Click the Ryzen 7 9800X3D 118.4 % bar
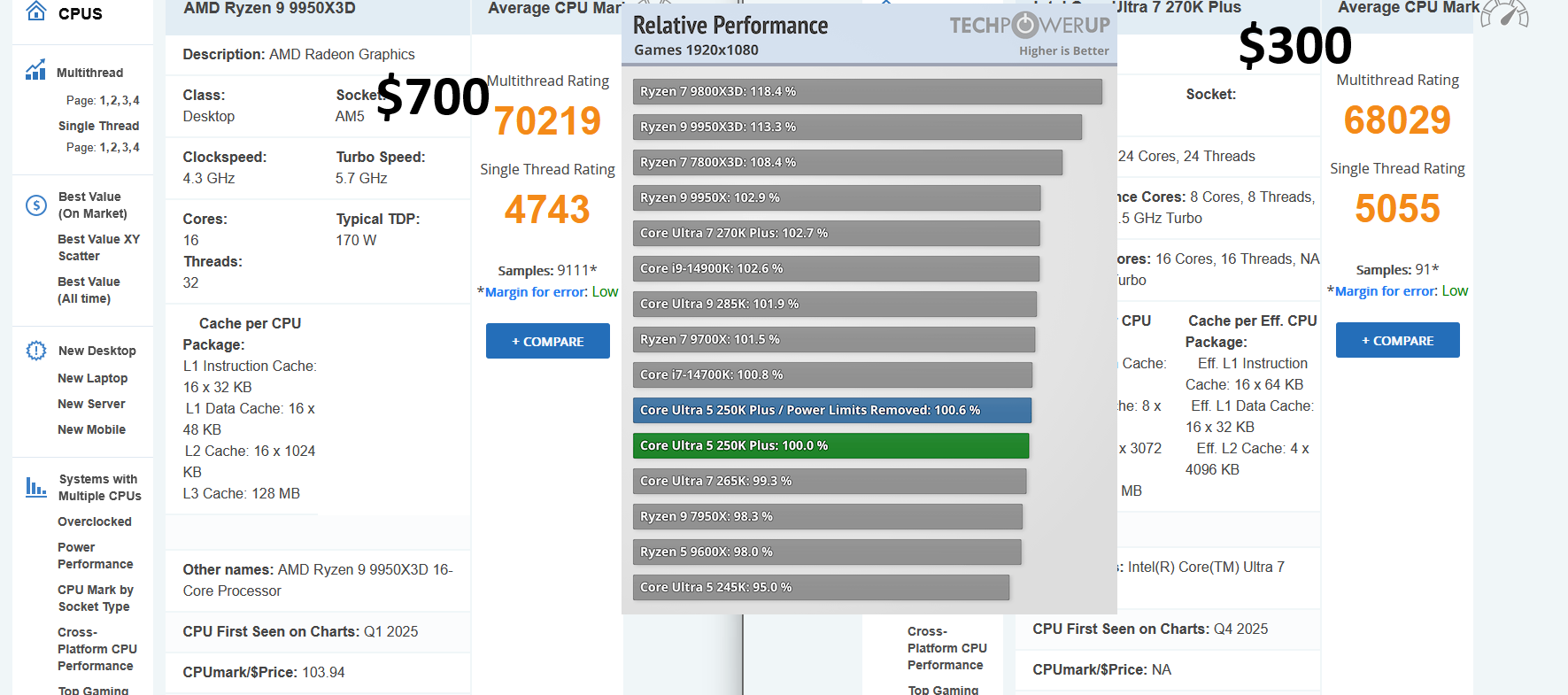The image size is (1568, 695). coord(868,91)
